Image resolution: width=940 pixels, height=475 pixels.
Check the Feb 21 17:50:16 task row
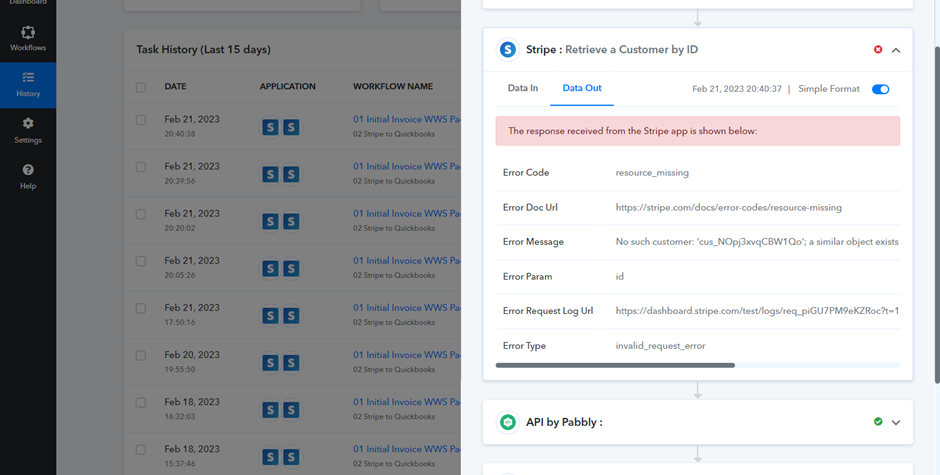coord(141,308)
